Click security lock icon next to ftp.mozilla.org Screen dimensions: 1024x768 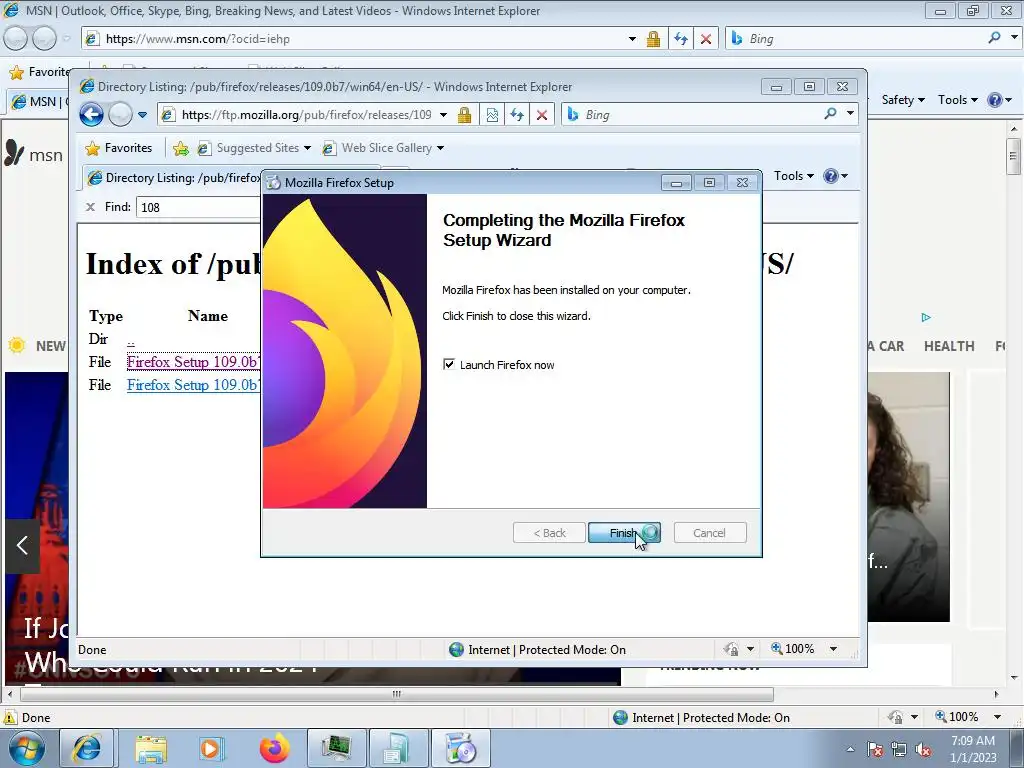click(x=464, y=115)
